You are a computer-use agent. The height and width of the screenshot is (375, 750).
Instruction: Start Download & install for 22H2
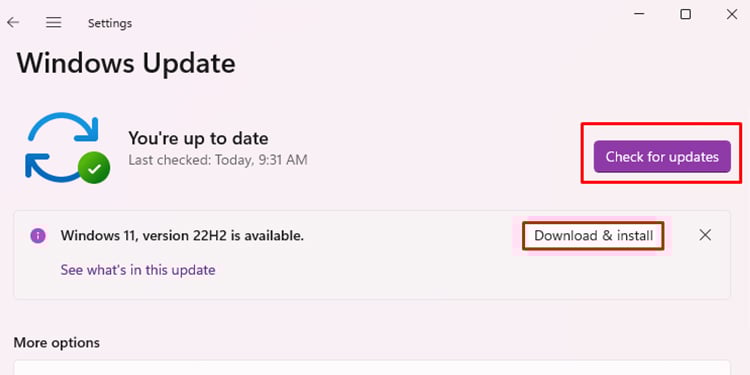(593, 236)
